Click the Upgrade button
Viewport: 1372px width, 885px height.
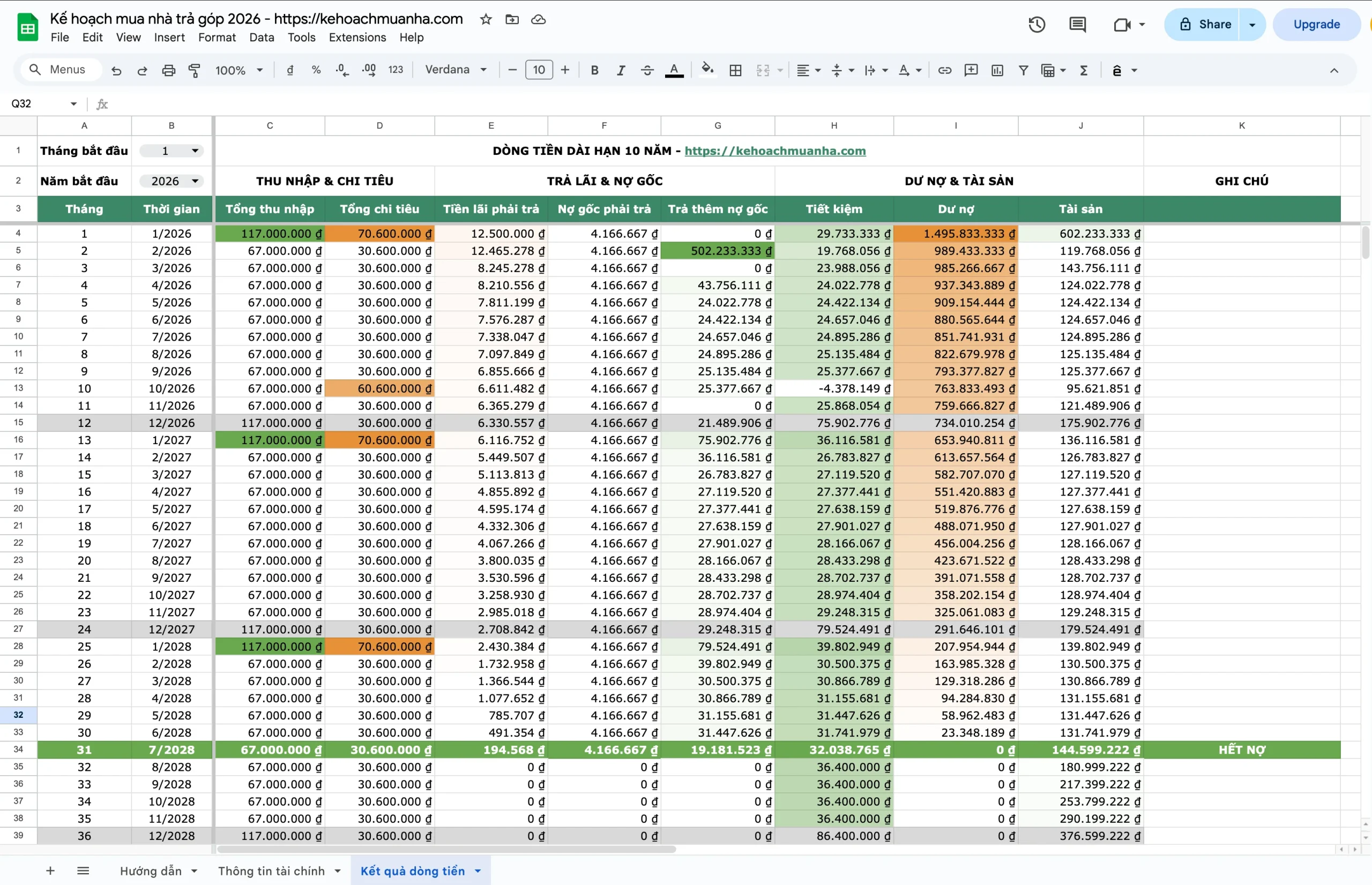1316,25
